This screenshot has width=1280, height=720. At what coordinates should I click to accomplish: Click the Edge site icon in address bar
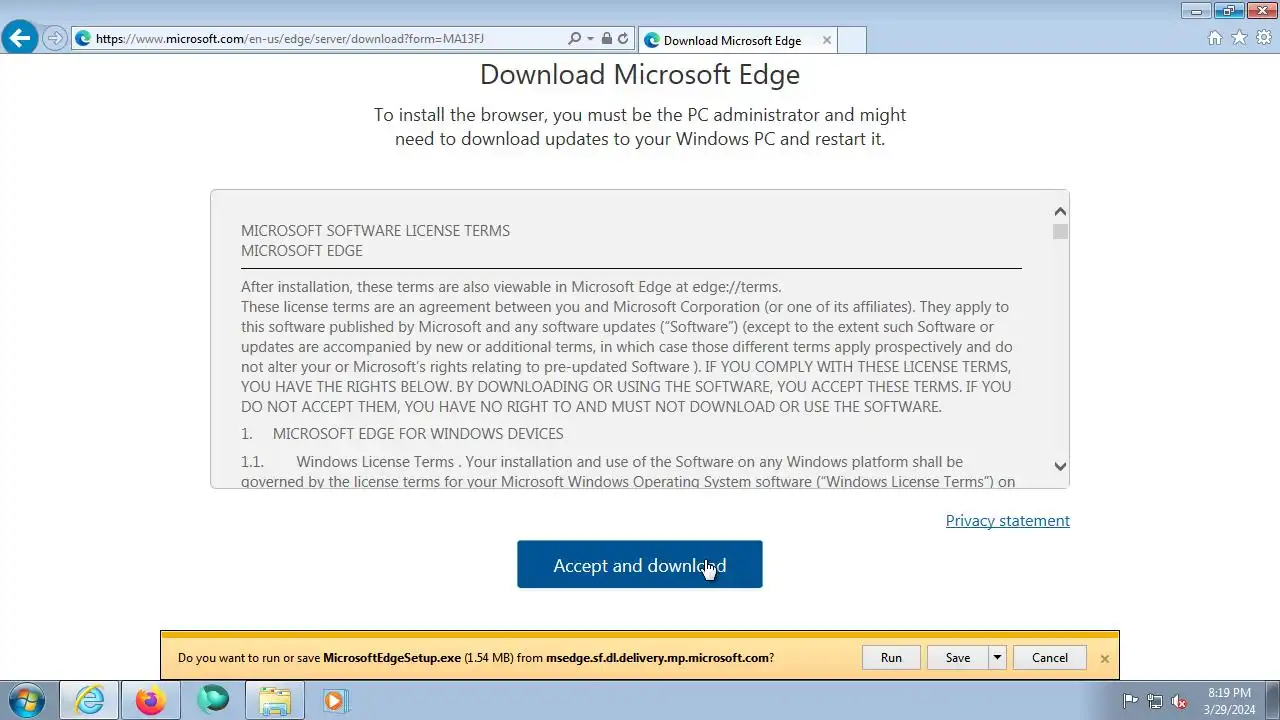click(83, 39)
